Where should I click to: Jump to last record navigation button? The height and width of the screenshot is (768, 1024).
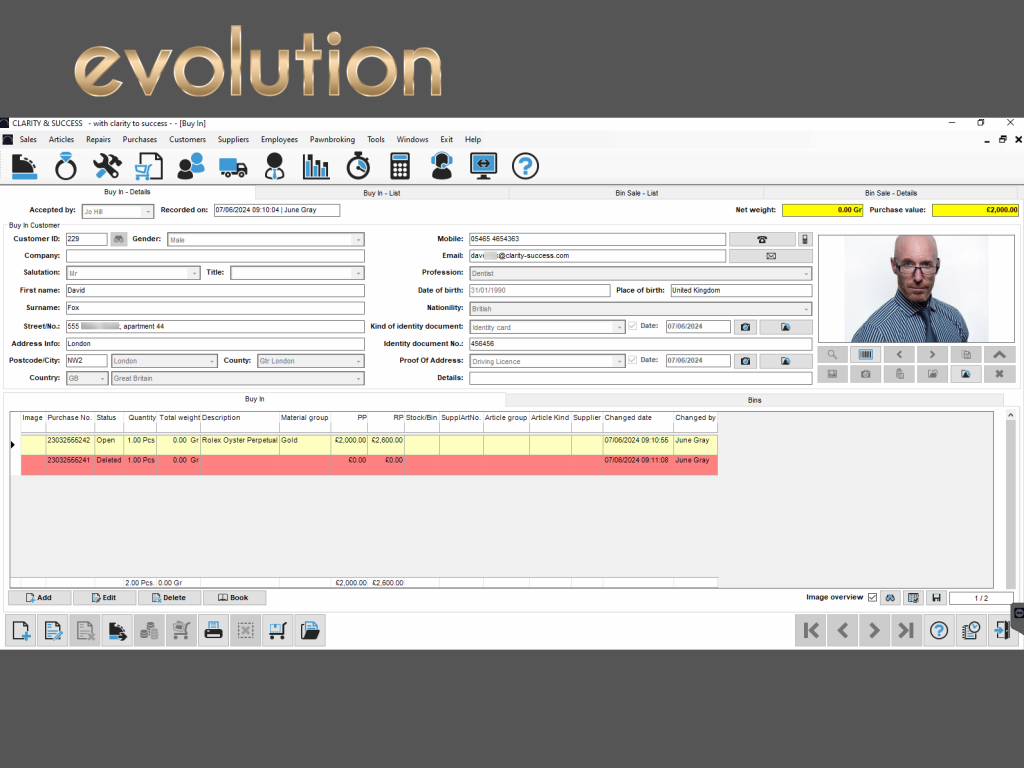point(906,631)
